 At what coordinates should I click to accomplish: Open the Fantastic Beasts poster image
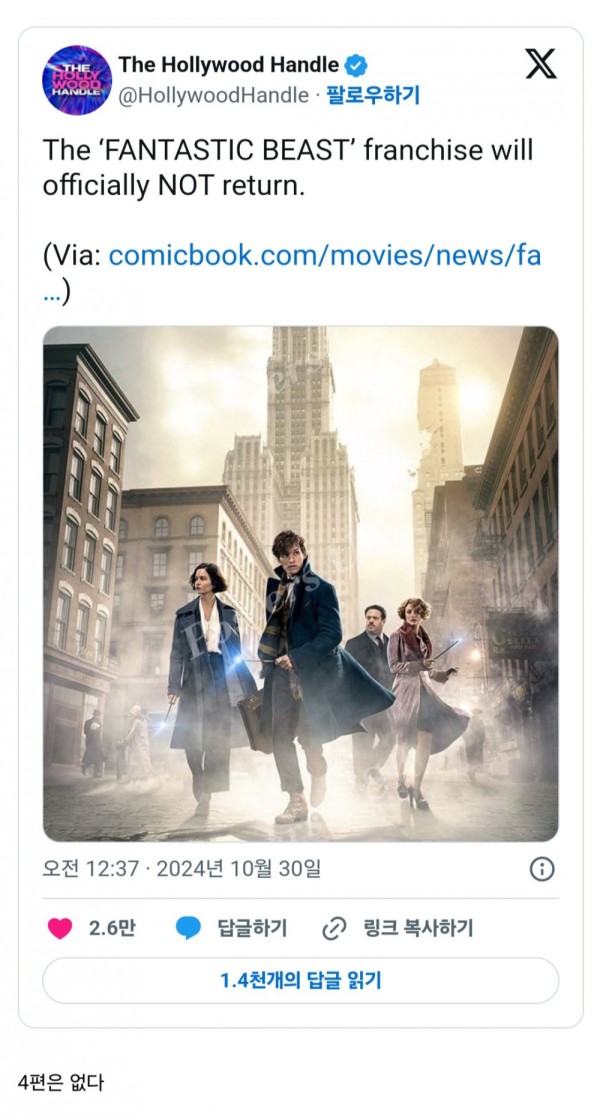[x=300, y=583]
